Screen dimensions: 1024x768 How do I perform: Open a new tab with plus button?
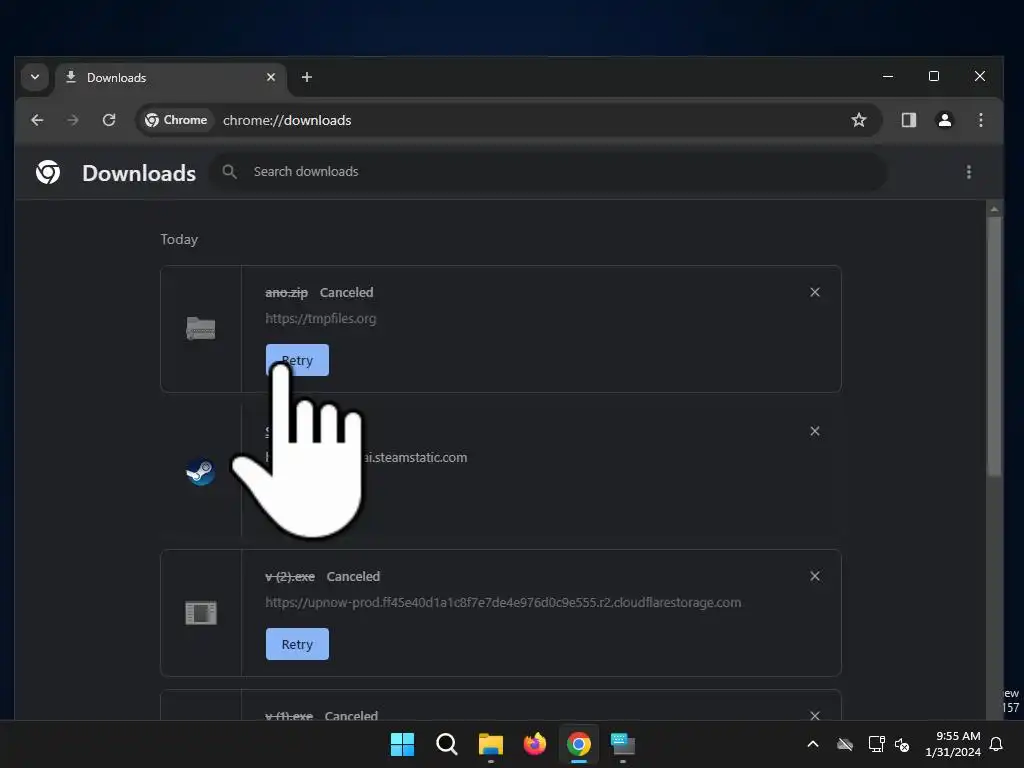click(306, 77)
